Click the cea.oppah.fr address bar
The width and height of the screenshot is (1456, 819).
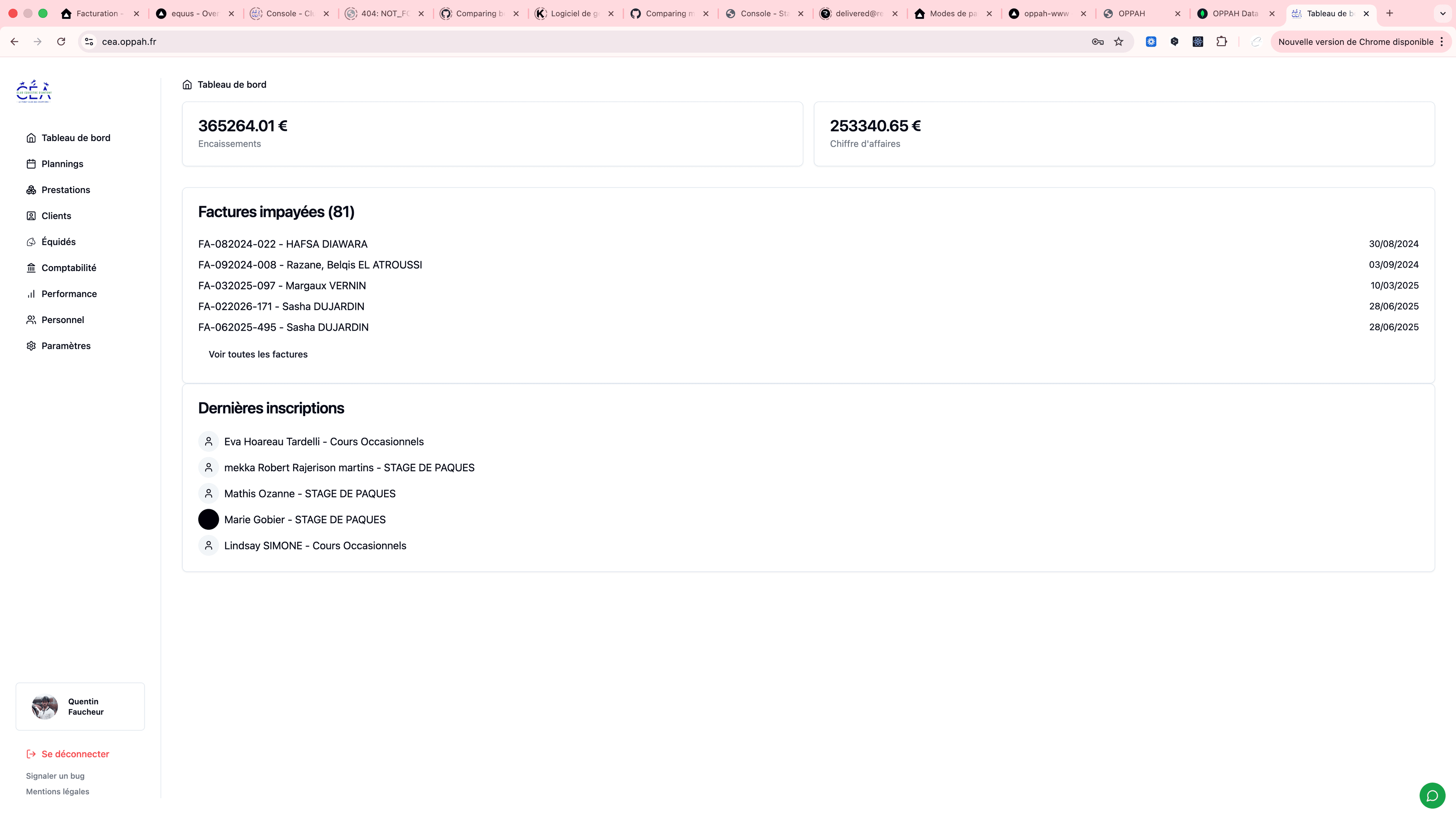pos(565,42)
